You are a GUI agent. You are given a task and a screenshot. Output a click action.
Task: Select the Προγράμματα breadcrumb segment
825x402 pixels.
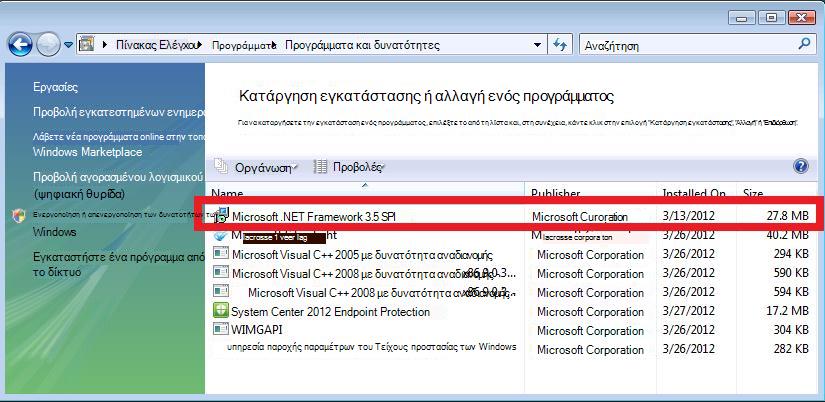[x=244, y=45]
